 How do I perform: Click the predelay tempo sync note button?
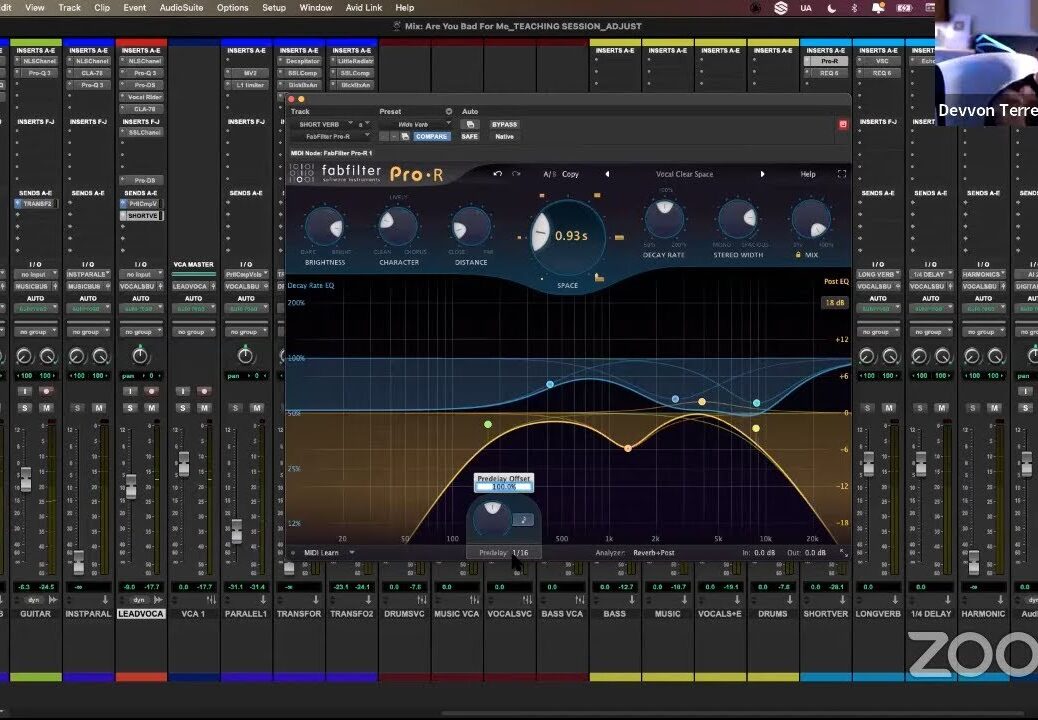(x=523, y=519)
